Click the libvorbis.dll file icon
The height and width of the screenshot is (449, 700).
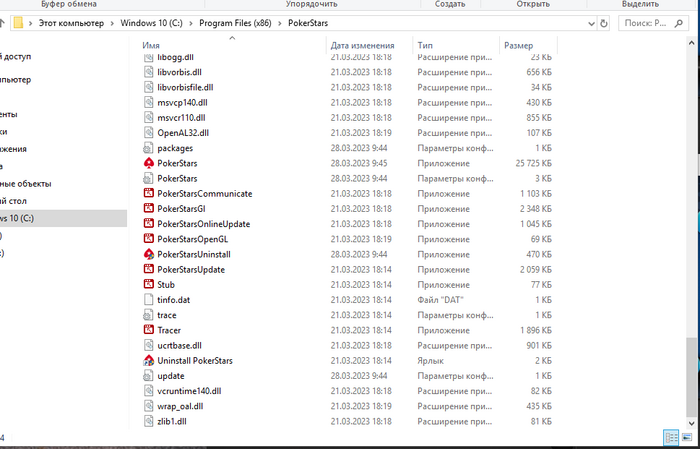pos(149,72)
